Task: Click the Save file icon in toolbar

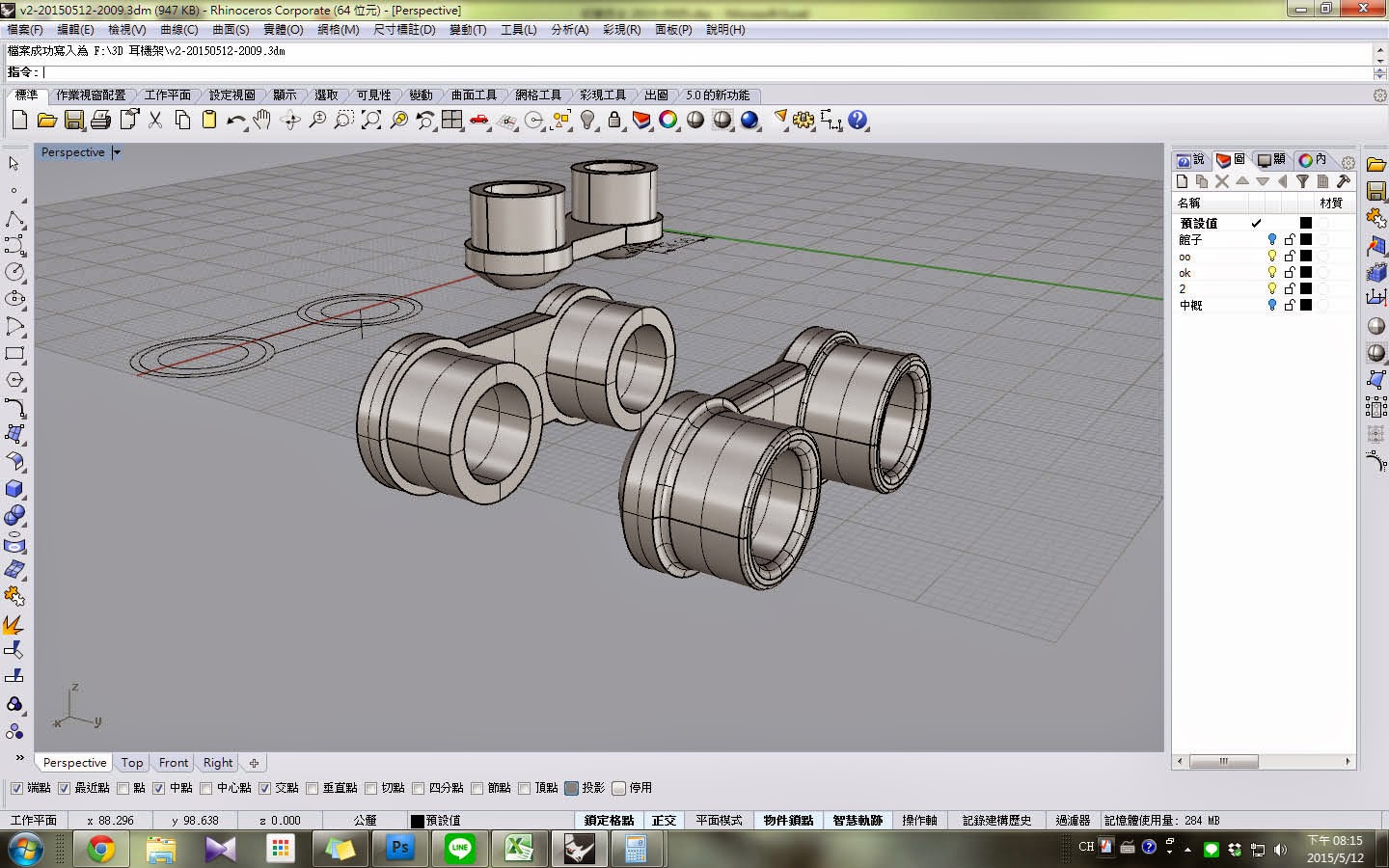Action: pos(74,121)
